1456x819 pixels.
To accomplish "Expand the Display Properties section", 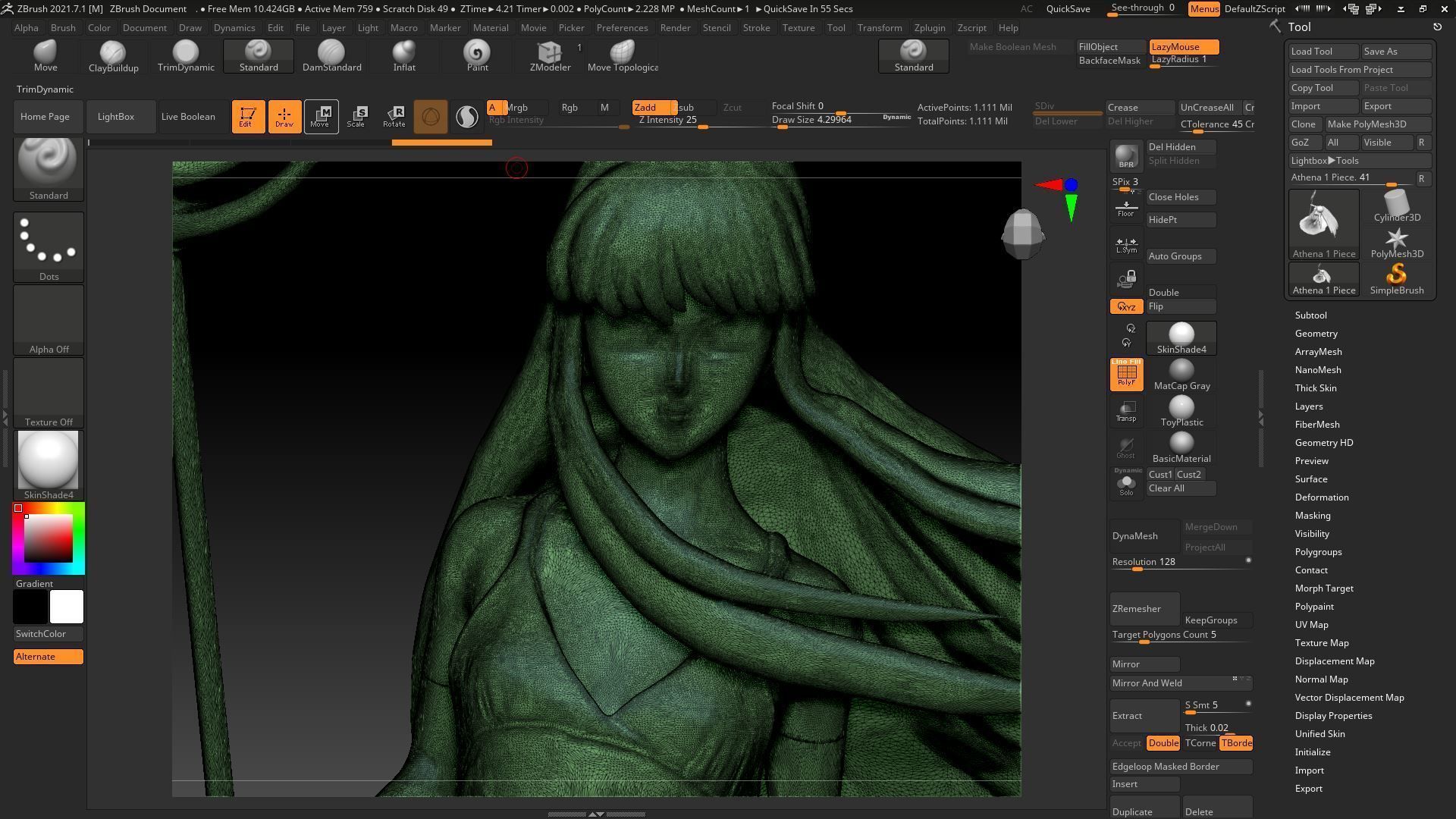I will pos(1333,716).
